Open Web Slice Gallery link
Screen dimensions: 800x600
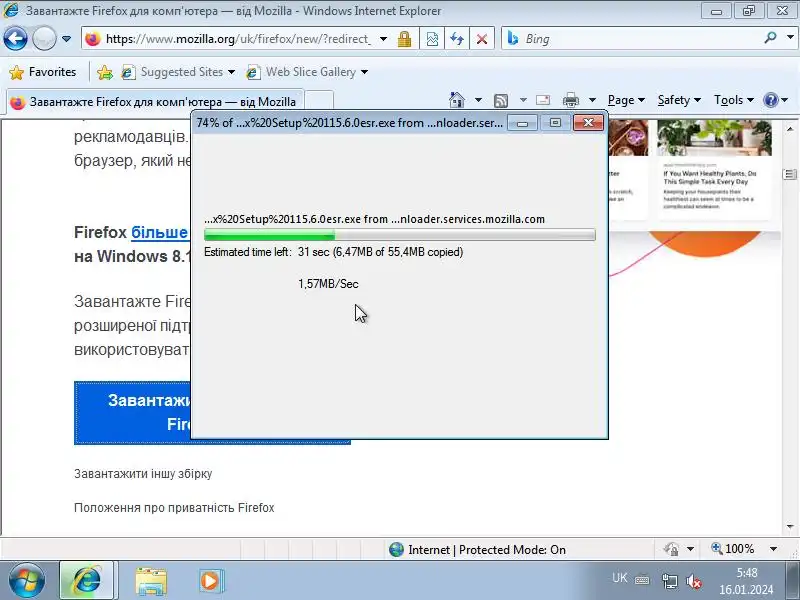tap(302, 72)
